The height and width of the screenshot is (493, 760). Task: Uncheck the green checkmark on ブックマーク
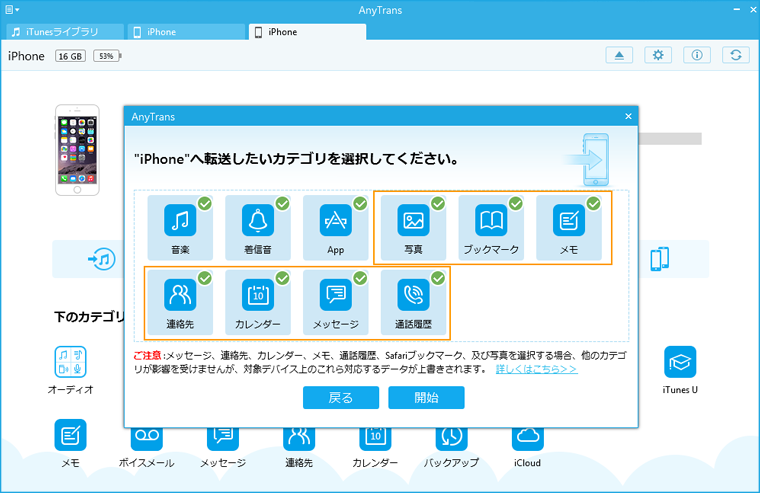(x=516, y=204)
